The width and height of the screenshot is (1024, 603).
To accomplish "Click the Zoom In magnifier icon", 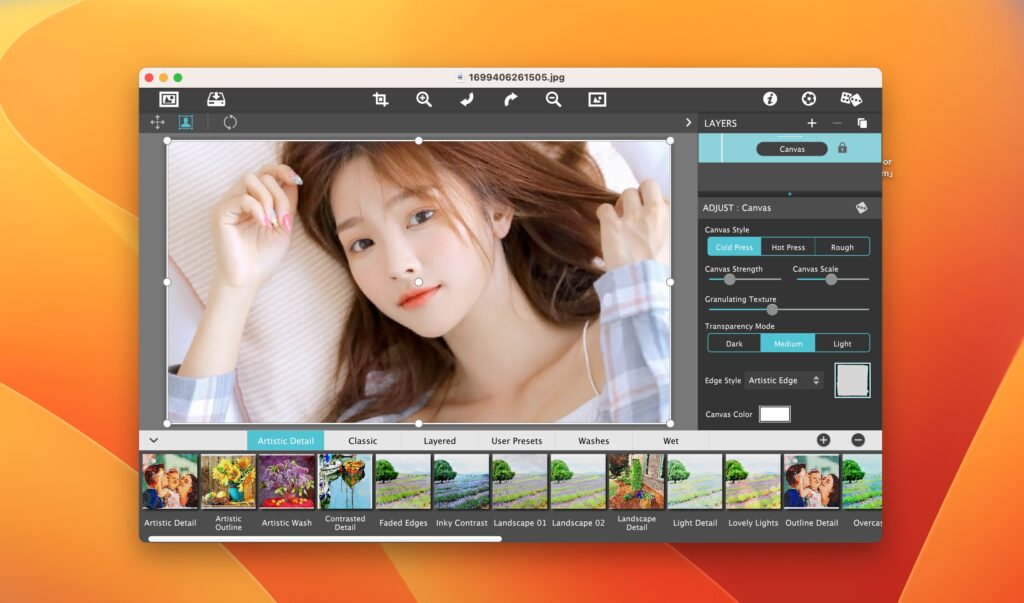I will pyautogui.click(x=423, y=99).
